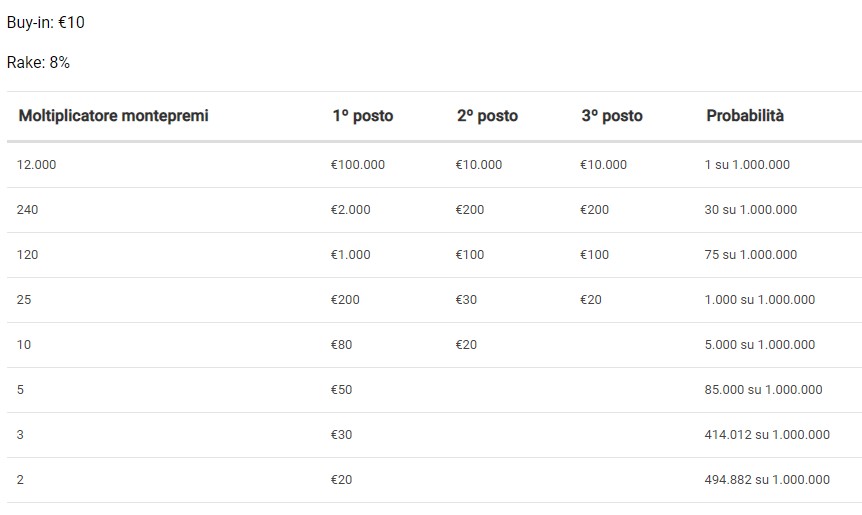Click the 414.012 su 1.000.000 probability

pos(767,435)
